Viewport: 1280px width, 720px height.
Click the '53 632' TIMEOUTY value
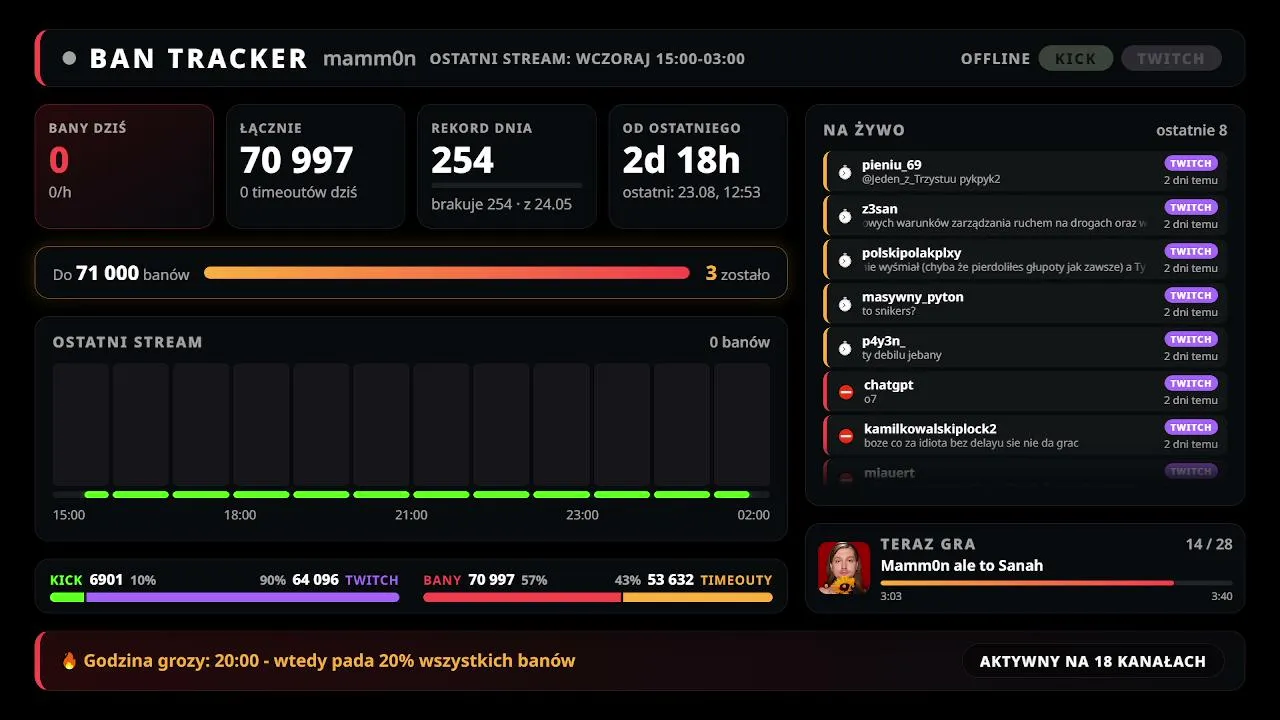coord(670,580)
